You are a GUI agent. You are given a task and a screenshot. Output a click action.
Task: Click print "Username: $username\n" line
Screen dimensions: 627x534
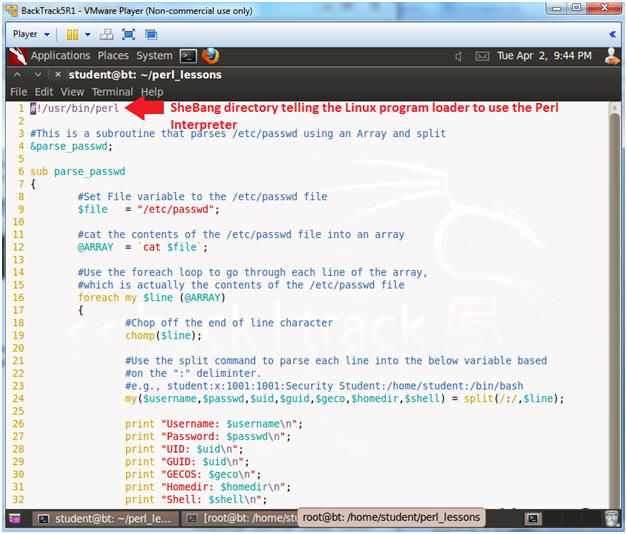(214, 424)
